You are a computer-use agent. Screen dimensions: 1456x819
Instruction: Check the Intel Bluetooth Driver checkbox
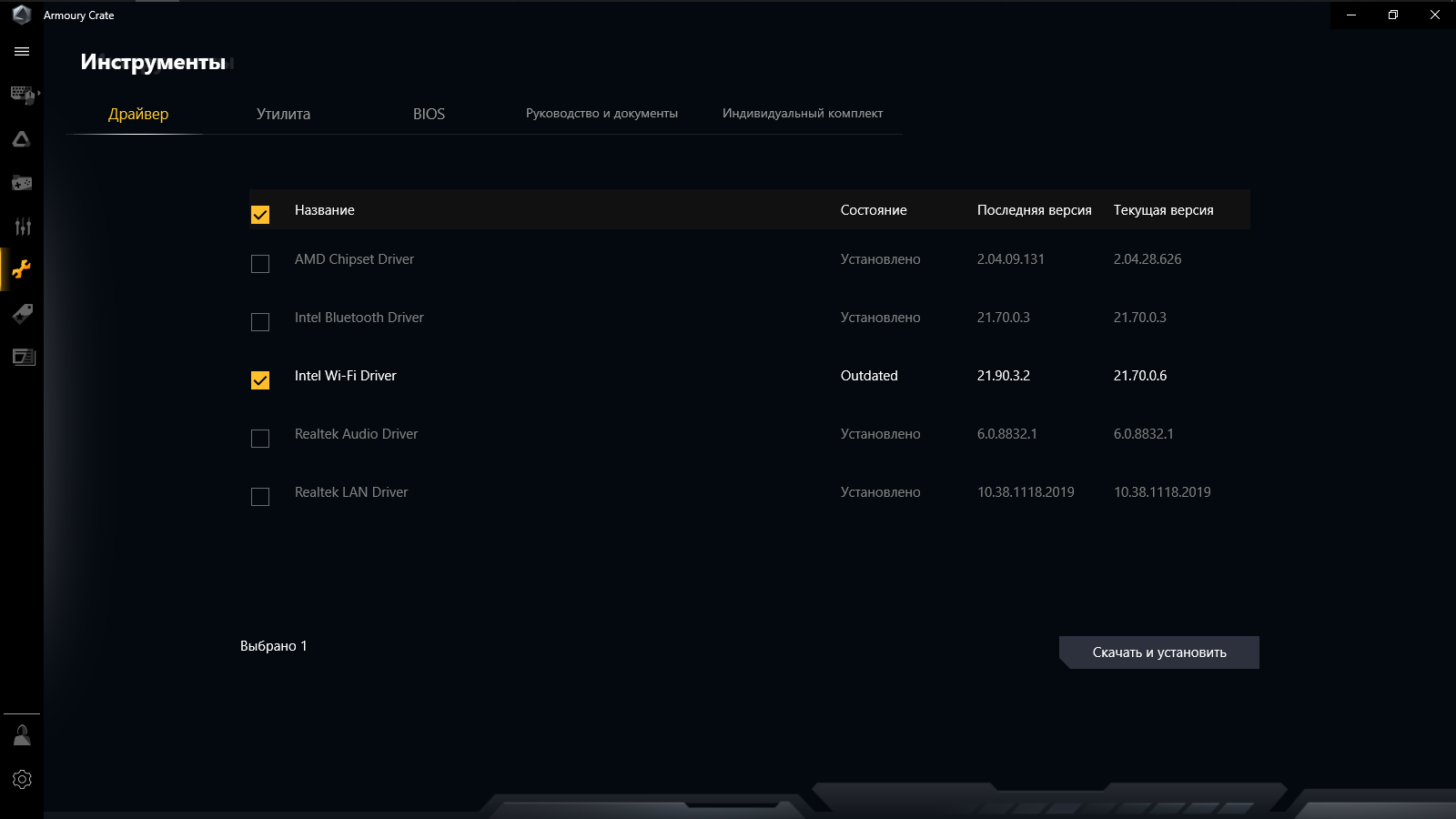click(260, 322)
